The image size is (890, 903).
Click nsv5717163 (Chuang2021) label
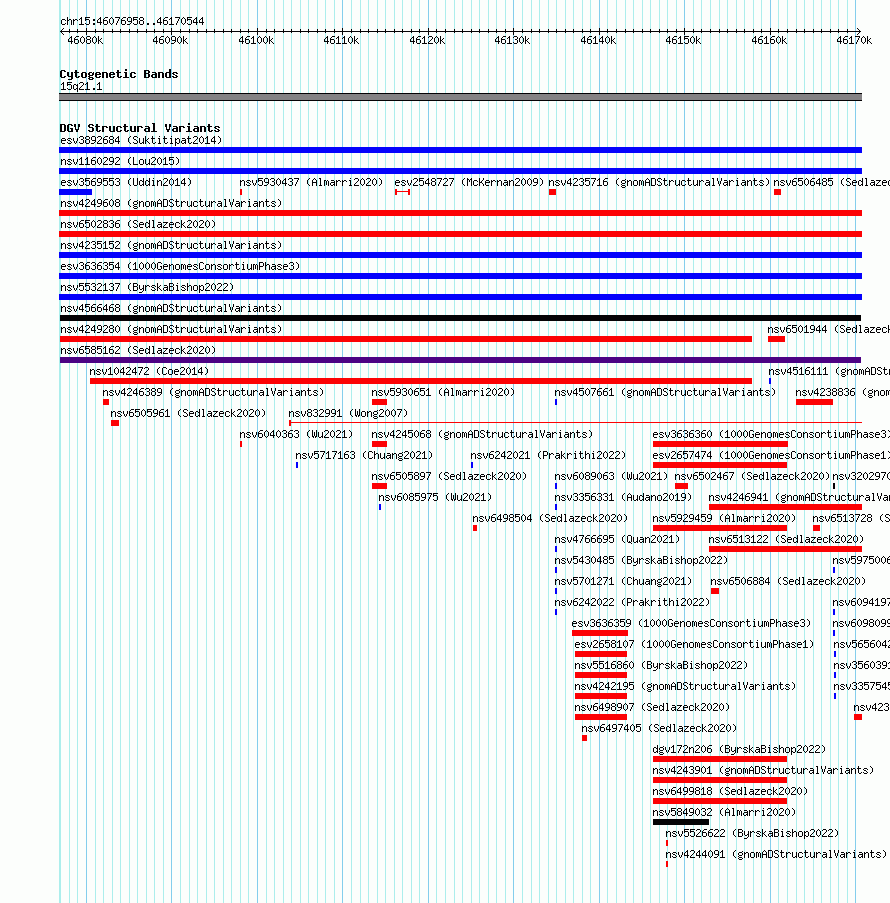[364, 456]
